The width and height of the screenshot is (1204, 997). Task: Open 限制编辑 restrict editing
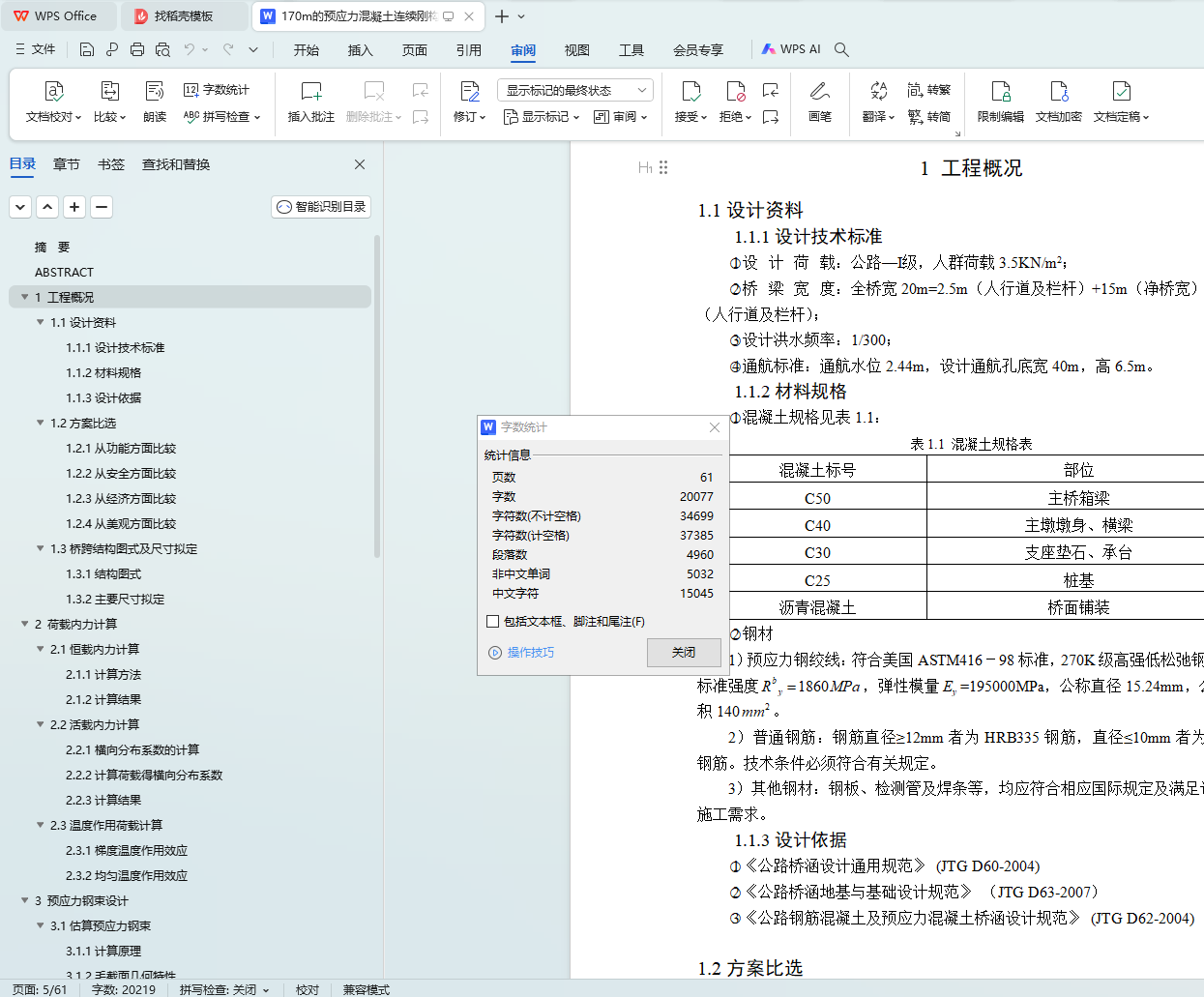pyautogui.click(x=1000, y=103)
